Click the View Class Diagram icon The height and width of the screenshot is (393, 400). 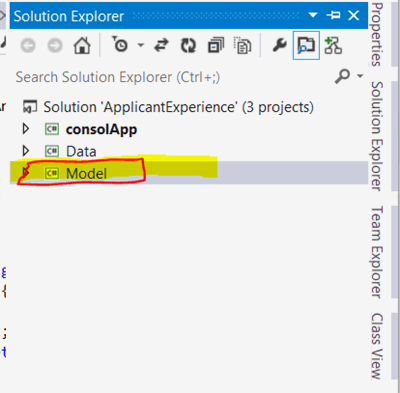333,45
